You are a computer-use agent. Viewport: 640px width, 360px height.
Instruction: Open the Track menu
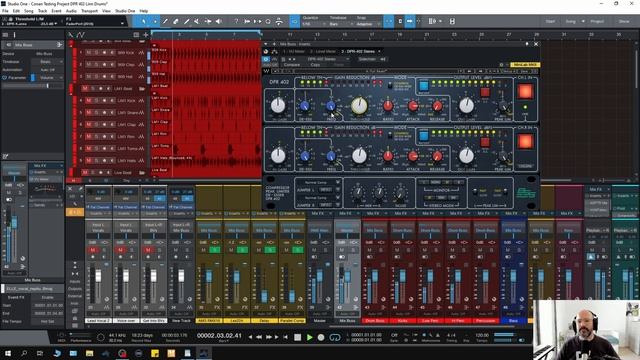42,11
